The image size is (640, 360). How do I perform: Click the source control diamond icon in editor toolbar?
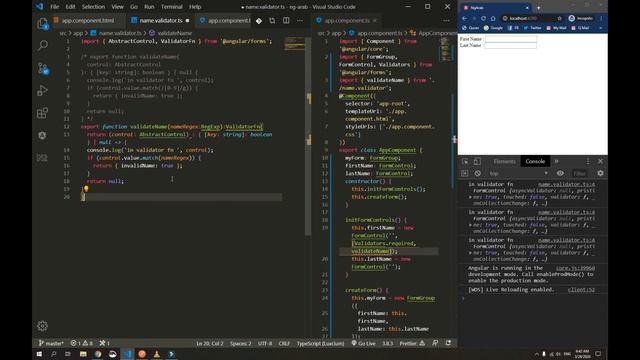click(x=259, y=20)
